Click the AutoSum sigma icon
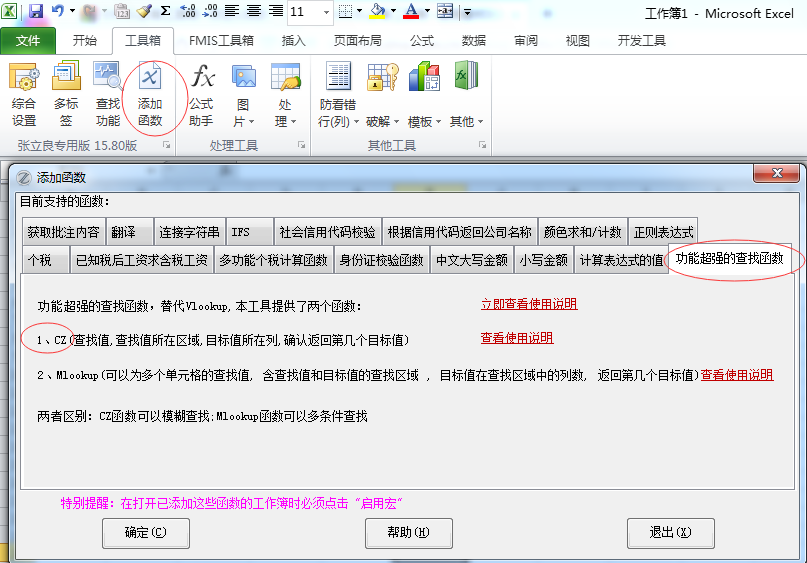This screenshot has height=563, width=807. pyautogui.click(x=165, y=12)
